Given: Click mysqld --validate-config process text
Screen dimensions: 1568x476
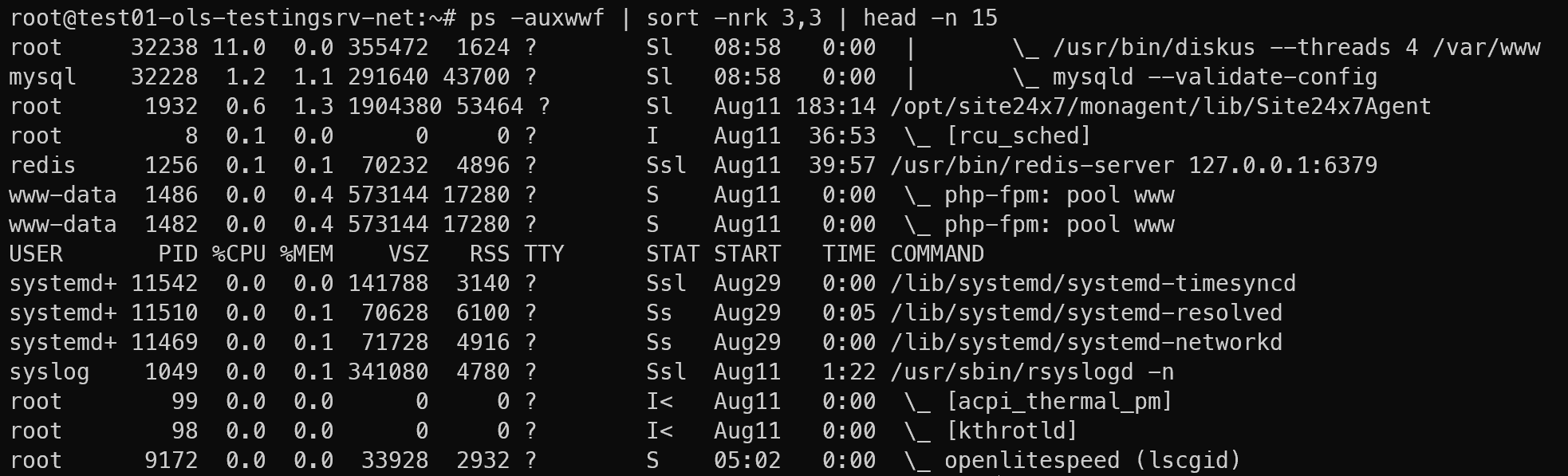Looking at the screenshot, I should point(1215,77).
